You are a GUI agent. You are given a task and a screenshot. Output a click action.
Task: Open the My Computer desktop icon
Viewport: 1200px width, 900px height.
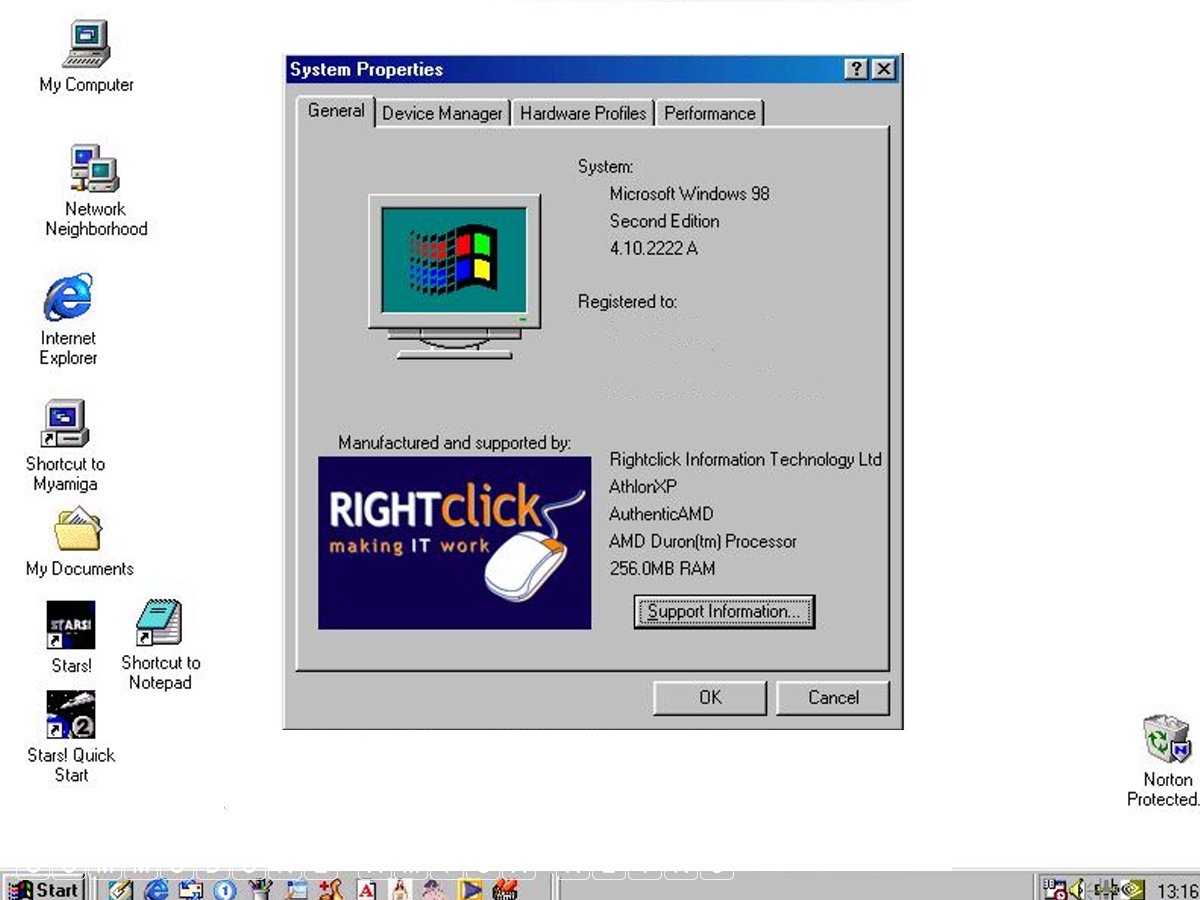coord(86,46)
